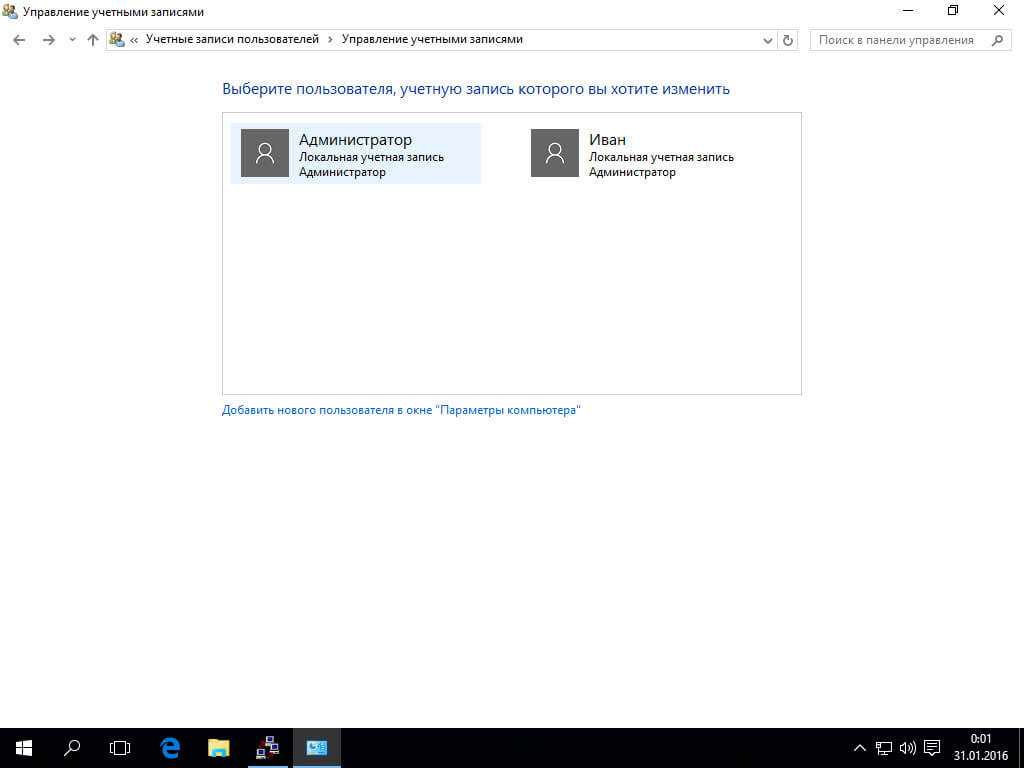Image resolution: width=1024 pixels, height=768 pixels.
Task: Click the clock showing 0:01 31.01.2016
Action: coord(981,748)
